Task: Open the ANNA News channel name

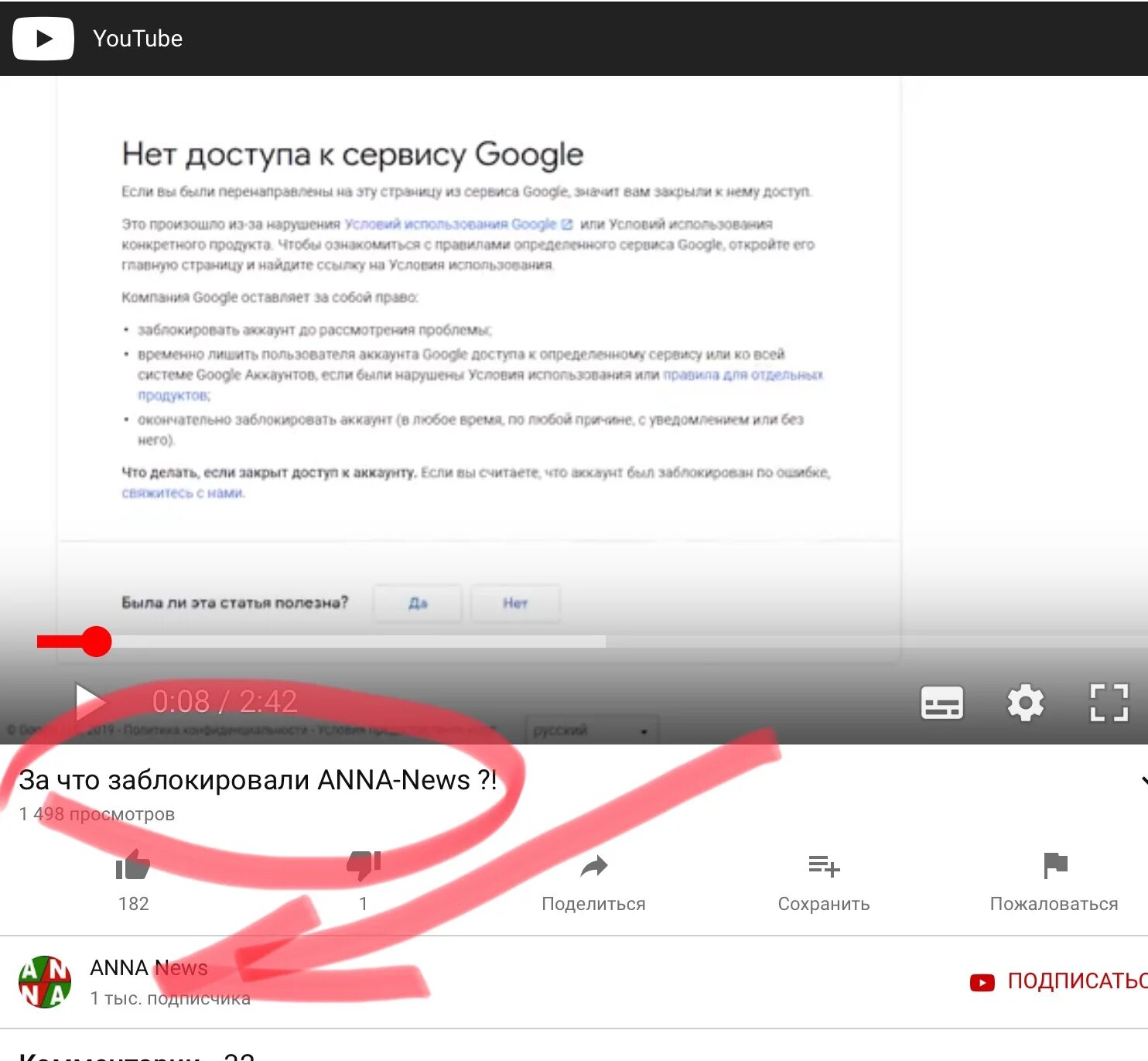Action: 149,968
